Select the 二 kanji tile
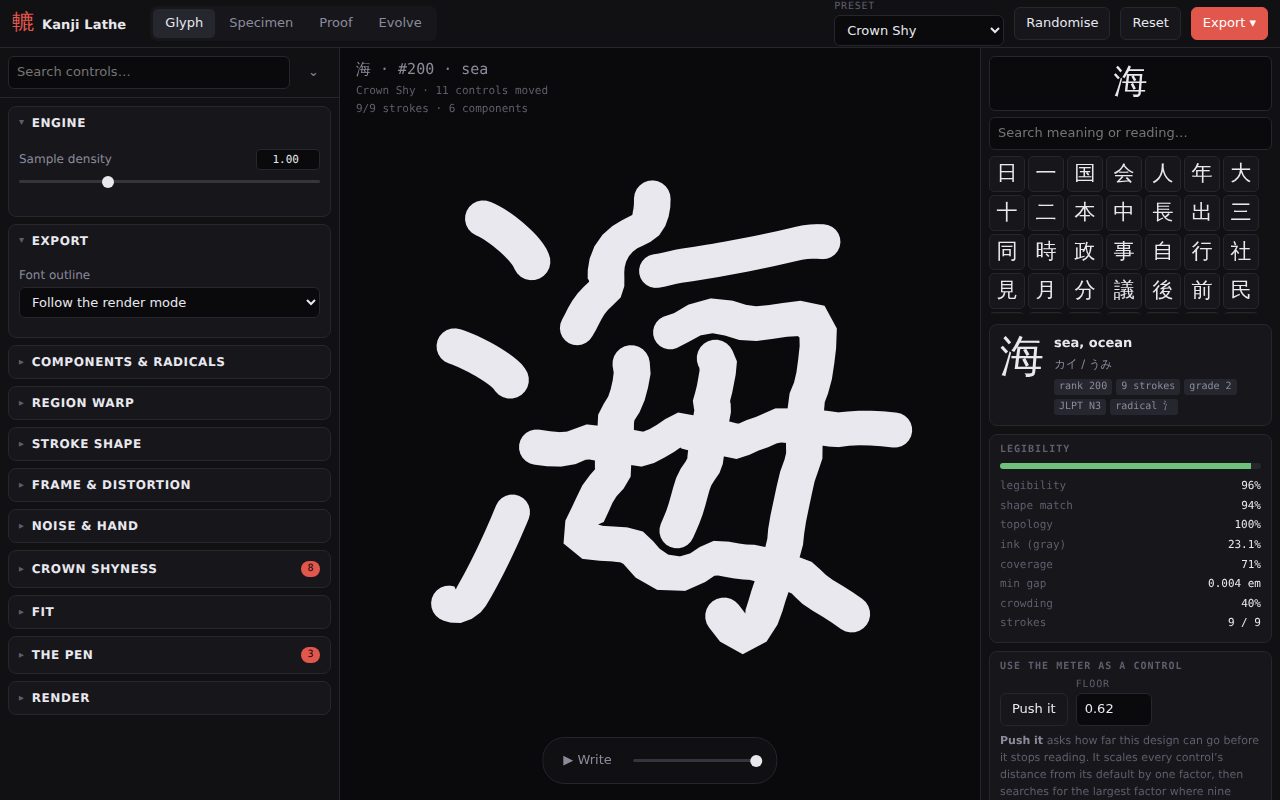 (x=1046, y=212)
